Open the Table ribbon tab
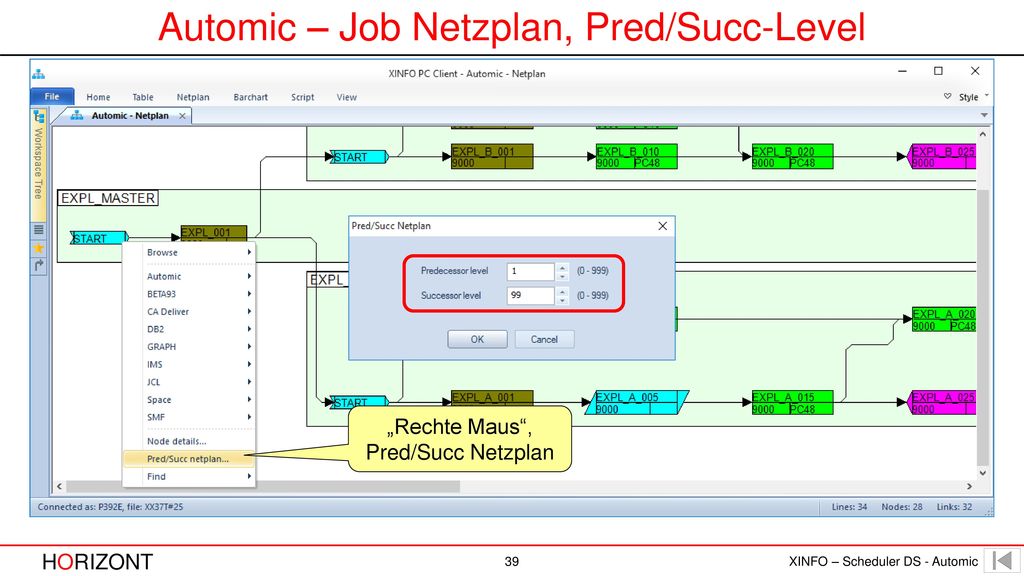 coord(142,97)
